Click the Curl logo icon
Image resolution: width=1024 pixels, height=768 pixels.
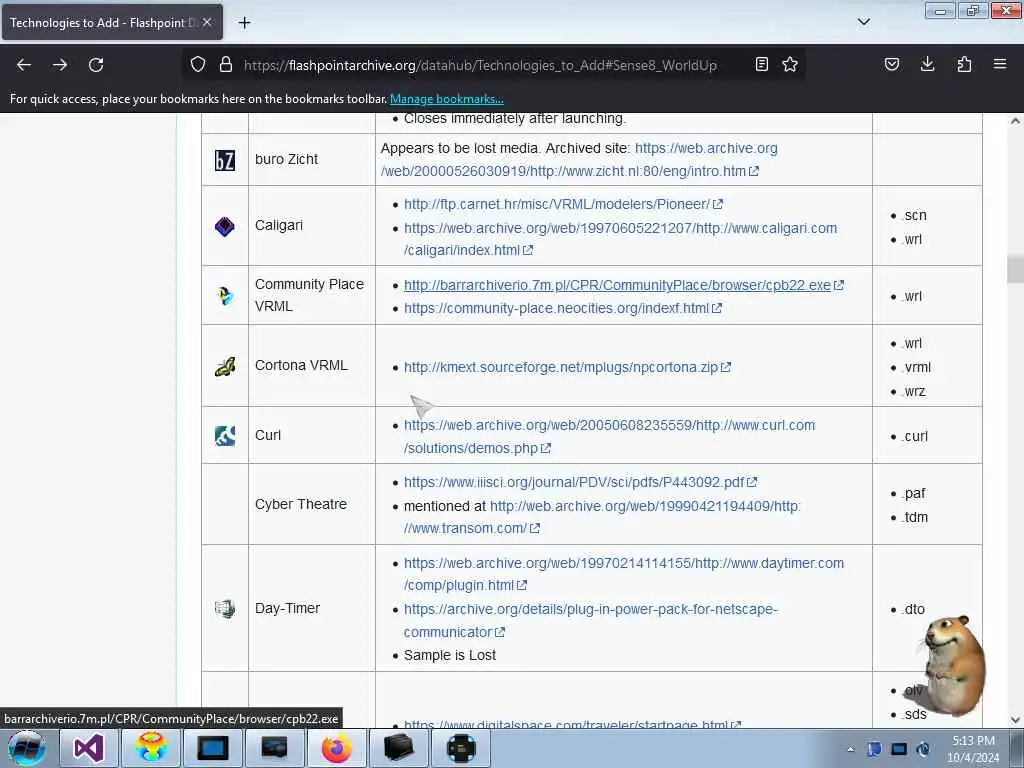pyautogui.click(x=225, y=436)
